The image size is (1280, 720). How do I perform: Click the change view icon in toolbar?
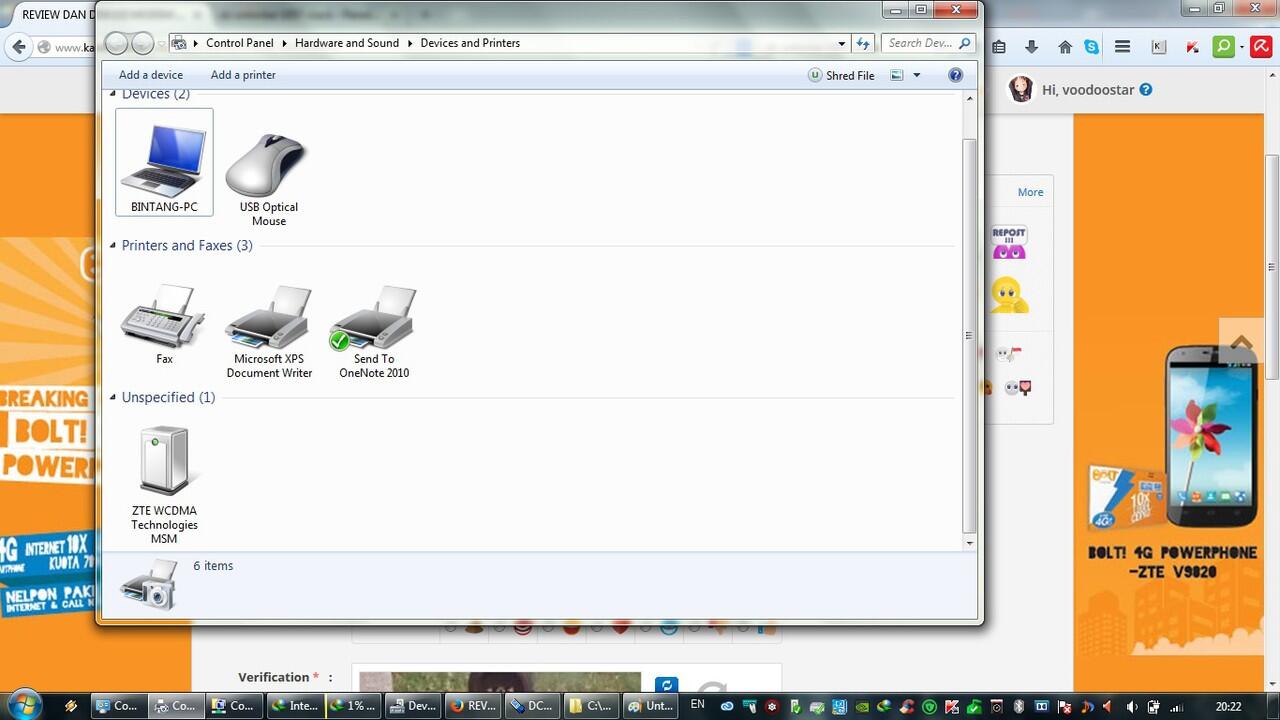point(897,75)
